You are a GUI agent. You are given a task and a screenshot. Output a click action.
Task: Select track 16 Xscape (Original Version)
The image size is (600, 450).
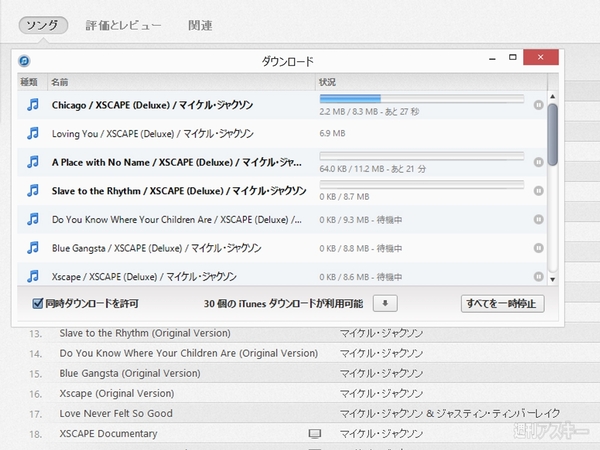[117, 393]
